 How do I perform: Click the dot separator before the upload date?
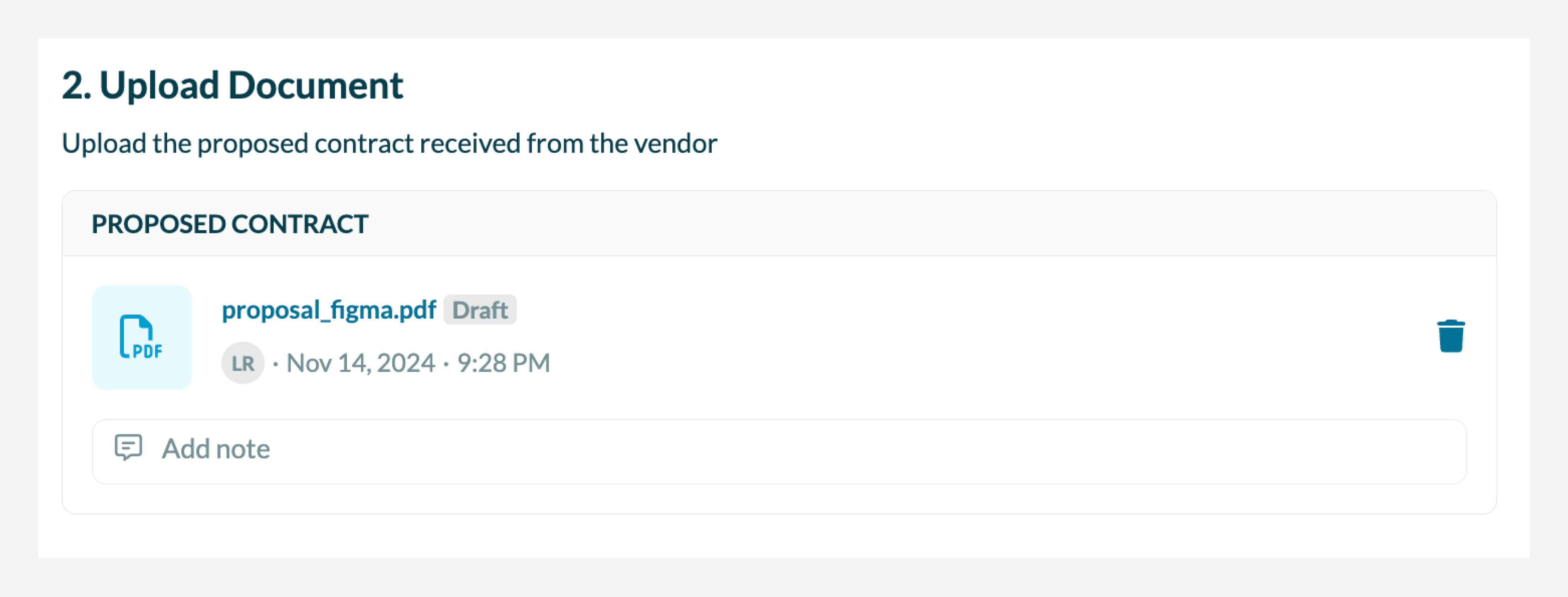tap(276, 364)
